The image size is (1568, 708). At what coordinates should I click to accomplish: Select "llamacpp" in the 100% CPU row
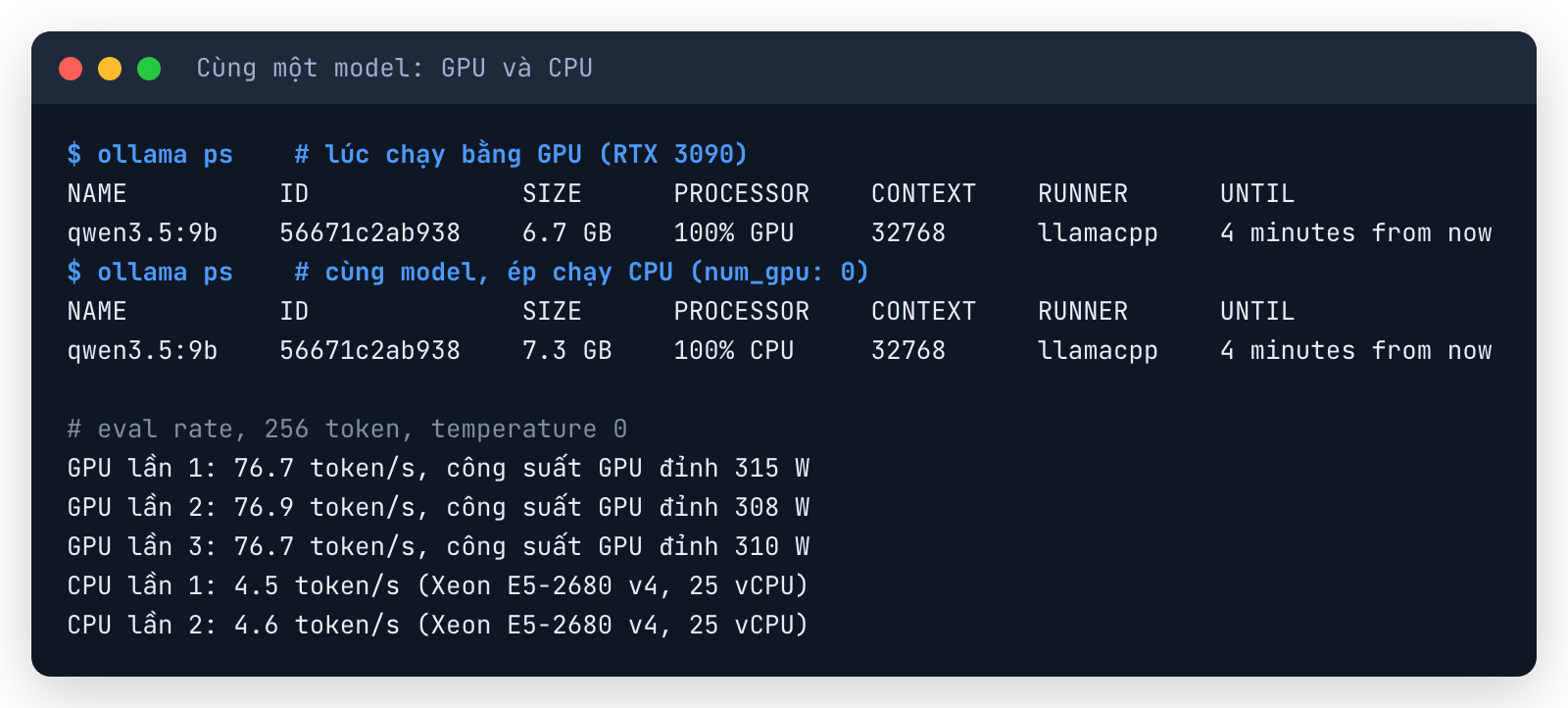[1099, 351]
